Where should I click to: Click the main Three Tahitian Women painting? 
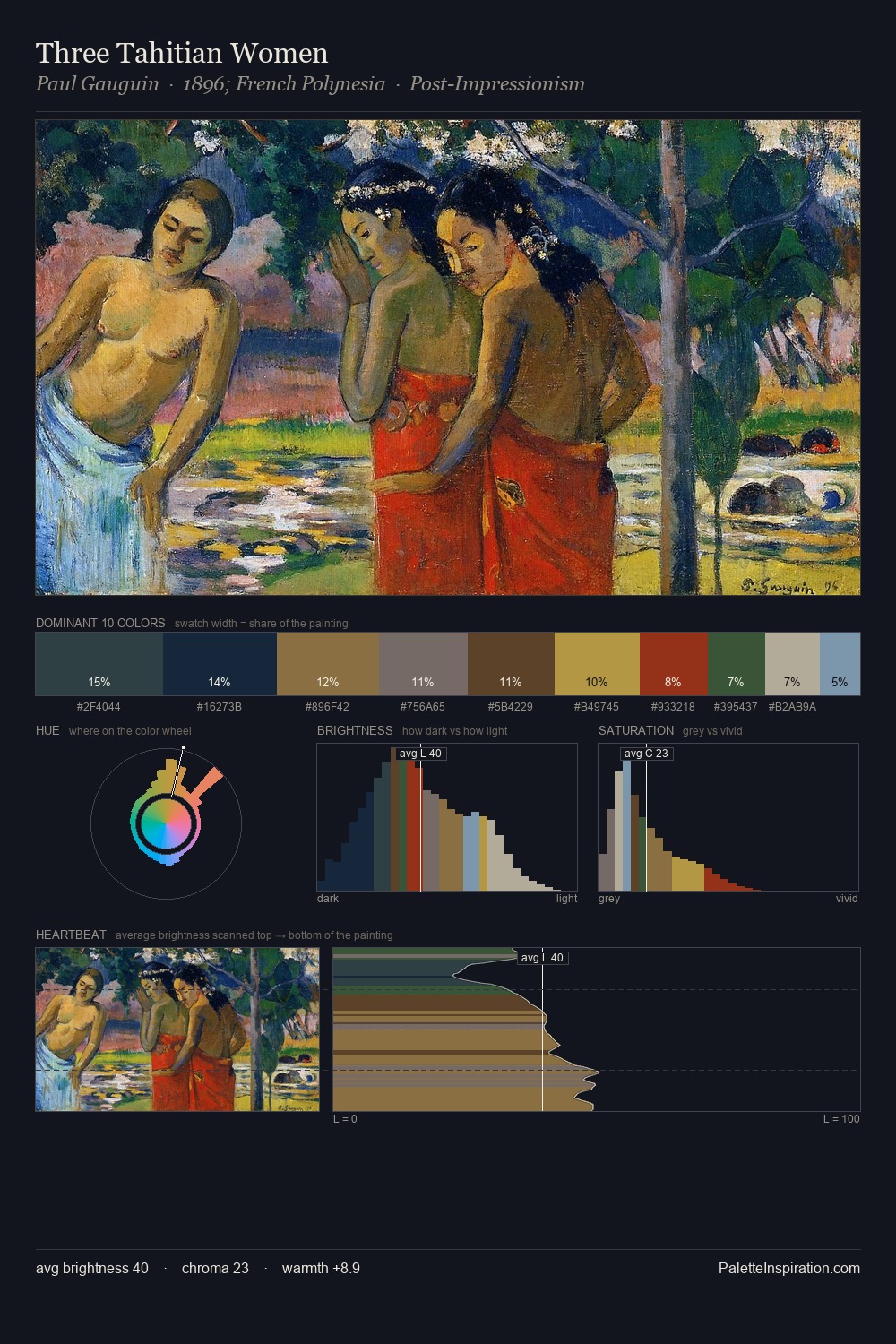448,358
